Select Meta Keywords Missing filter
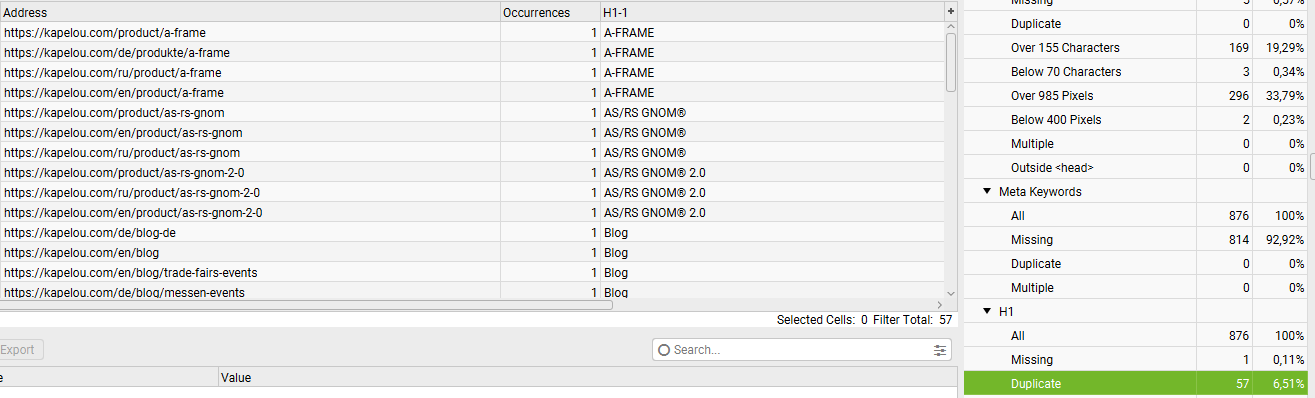1315x398 pixels. 1135,239
